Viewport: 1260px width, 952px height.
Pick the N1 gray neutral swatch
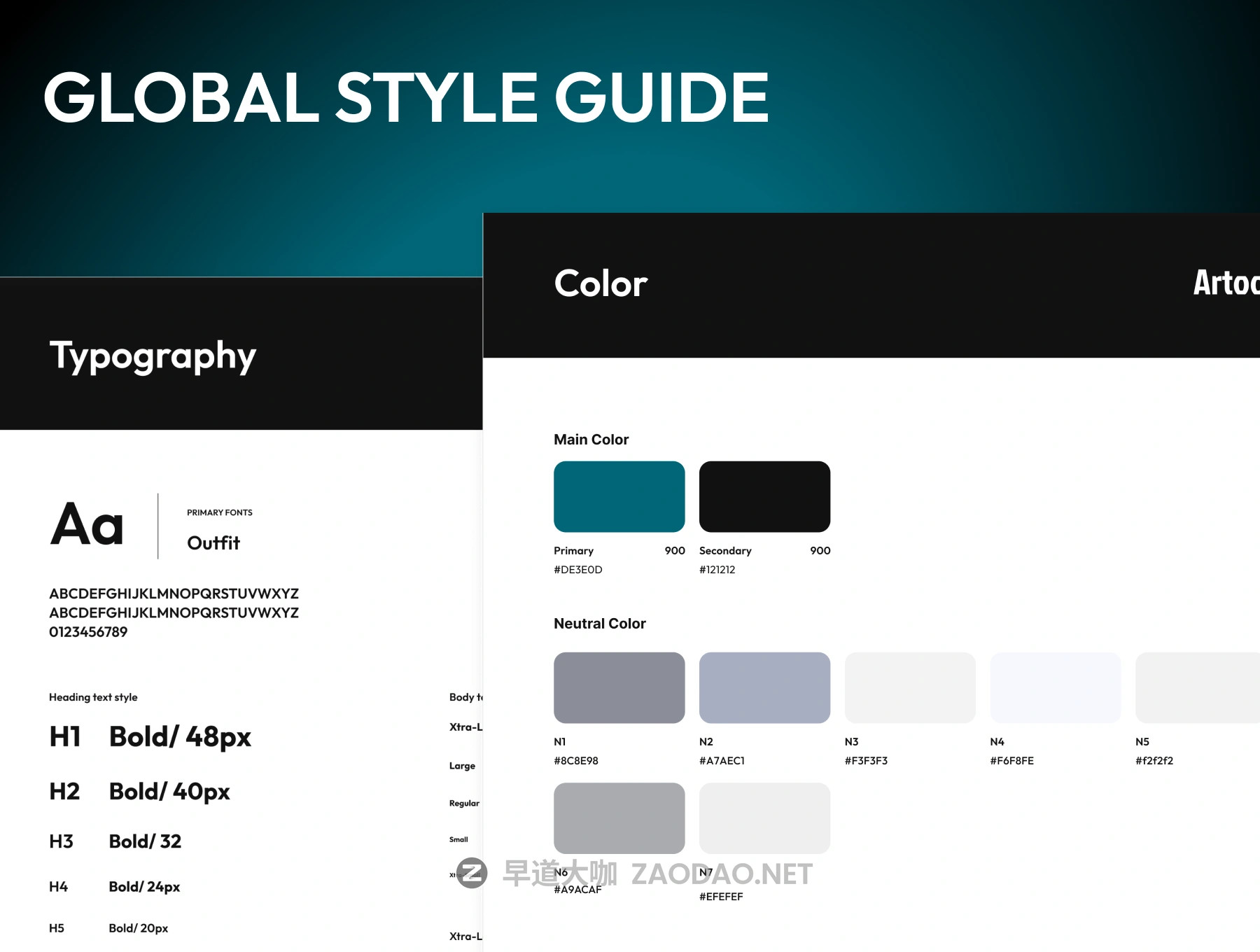[x=619, y=687]
